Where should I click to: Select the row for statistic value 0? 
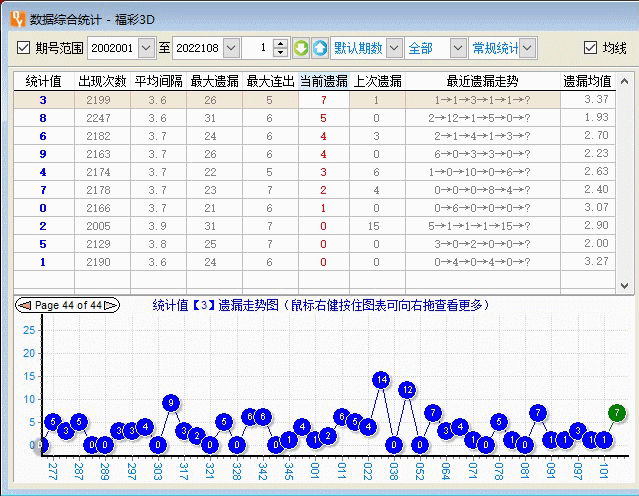[x=314, y=208]
